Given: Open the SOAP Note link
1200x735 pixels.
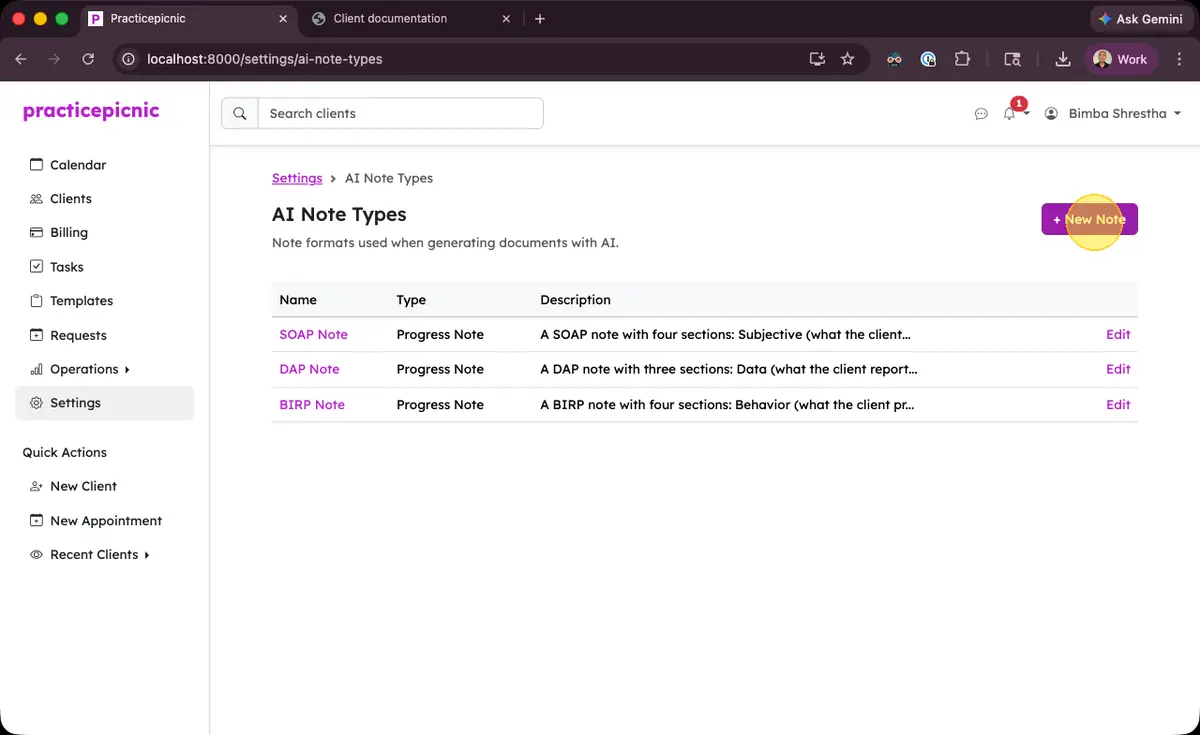Looking at the screenshot, I should pos(314,334).
